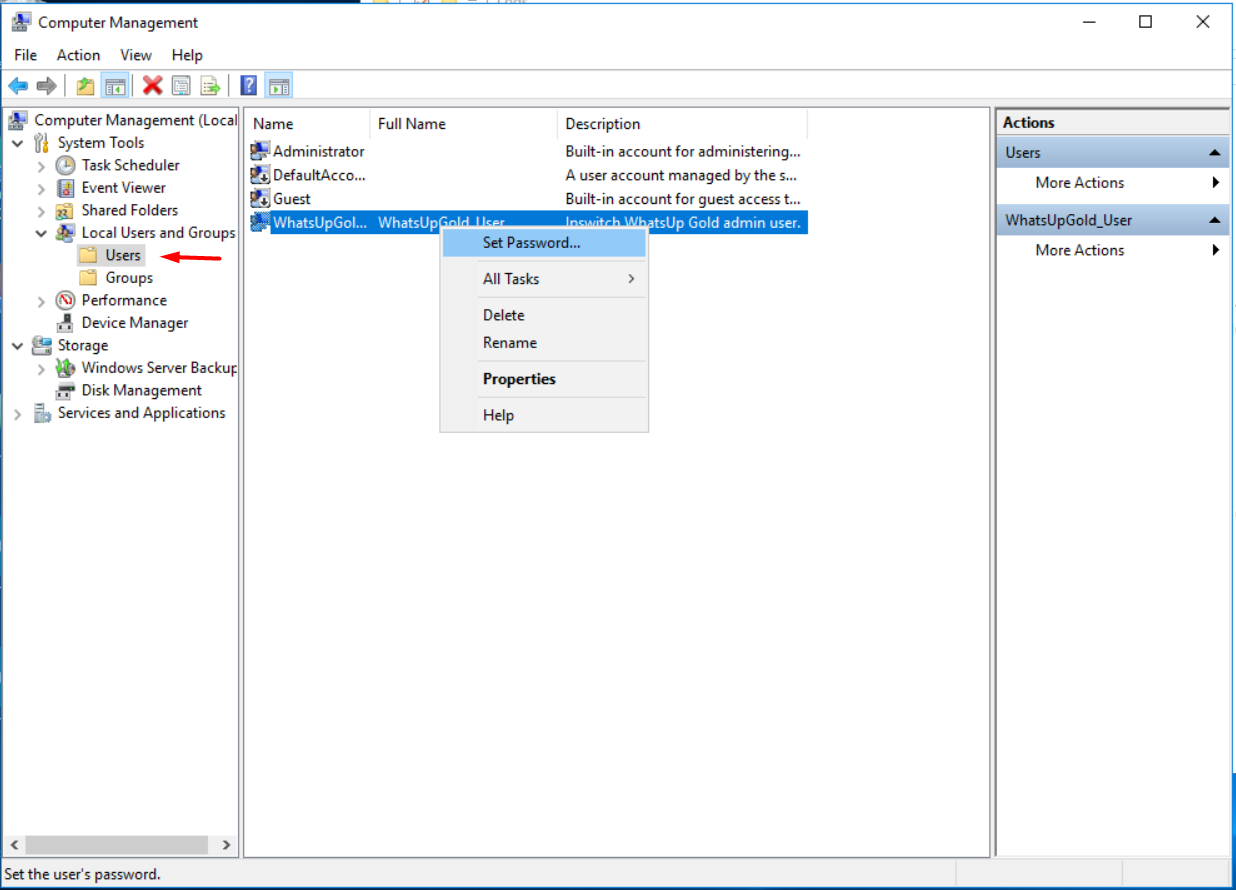Click the Back arrow in the toolbar

coord(18,86)
